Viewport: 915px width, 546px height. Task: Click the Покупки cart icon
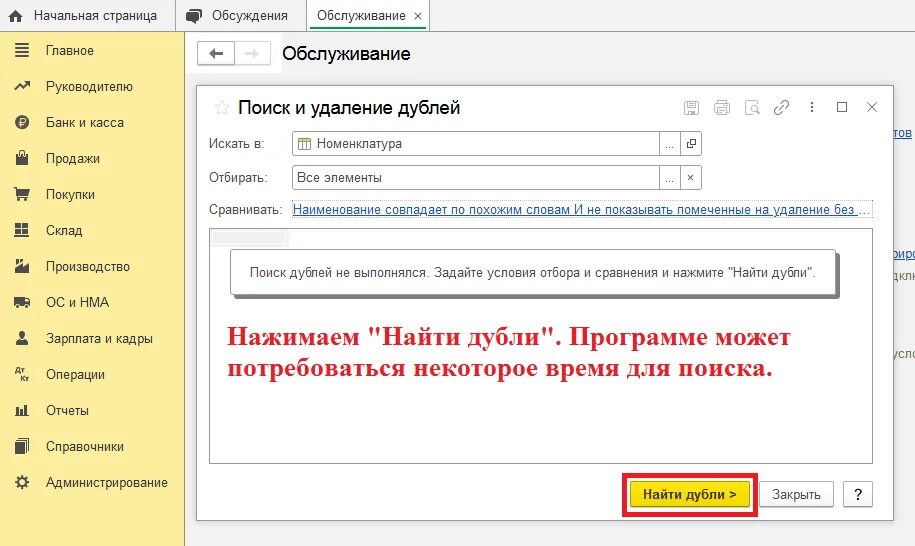click(22, 194)
